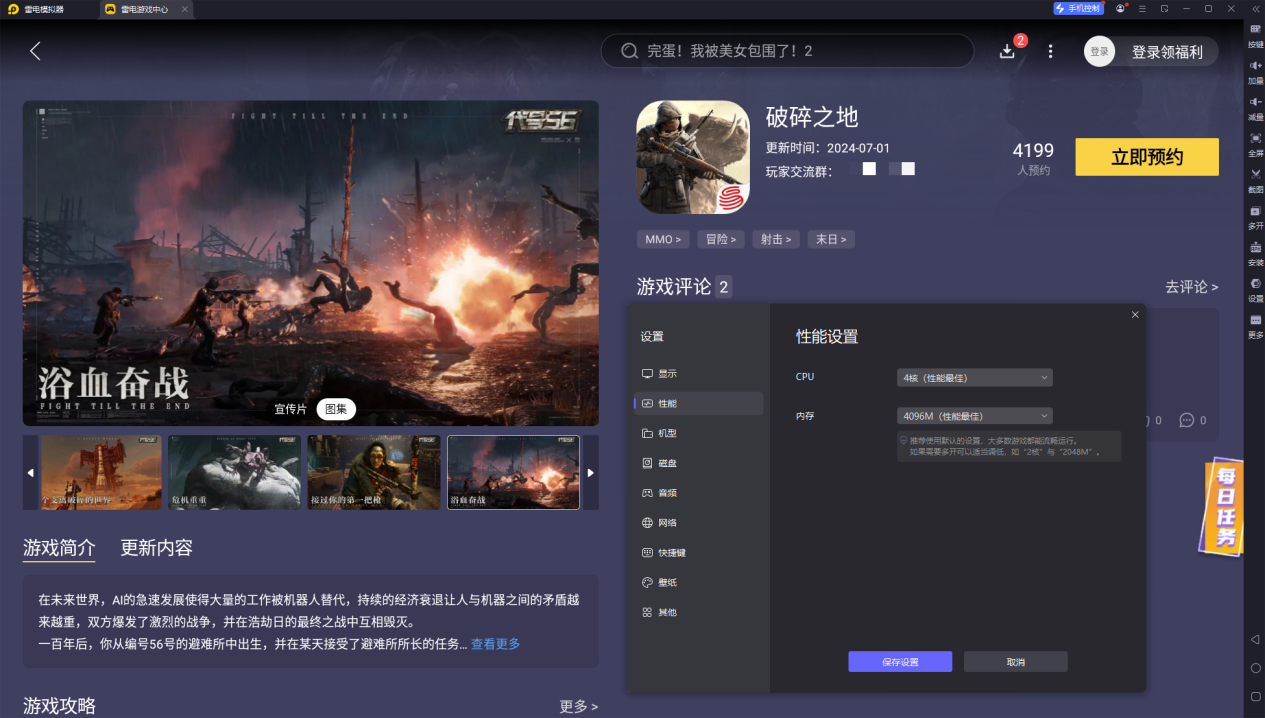
Task: Click the 保存设置 button
Action: pyautogui.click(x=900, y=662)
